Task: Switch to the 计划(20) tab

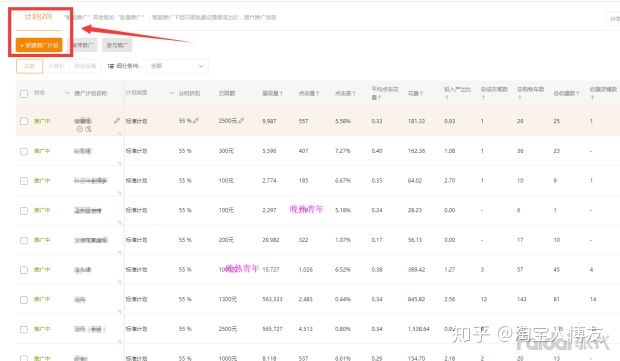Action: (38, 16)
